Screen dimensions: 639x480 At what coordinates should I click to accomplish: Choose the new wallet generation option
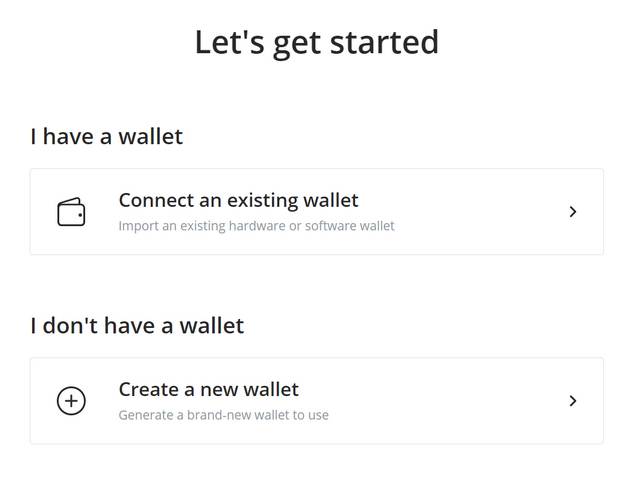click(x=317, y=401)
